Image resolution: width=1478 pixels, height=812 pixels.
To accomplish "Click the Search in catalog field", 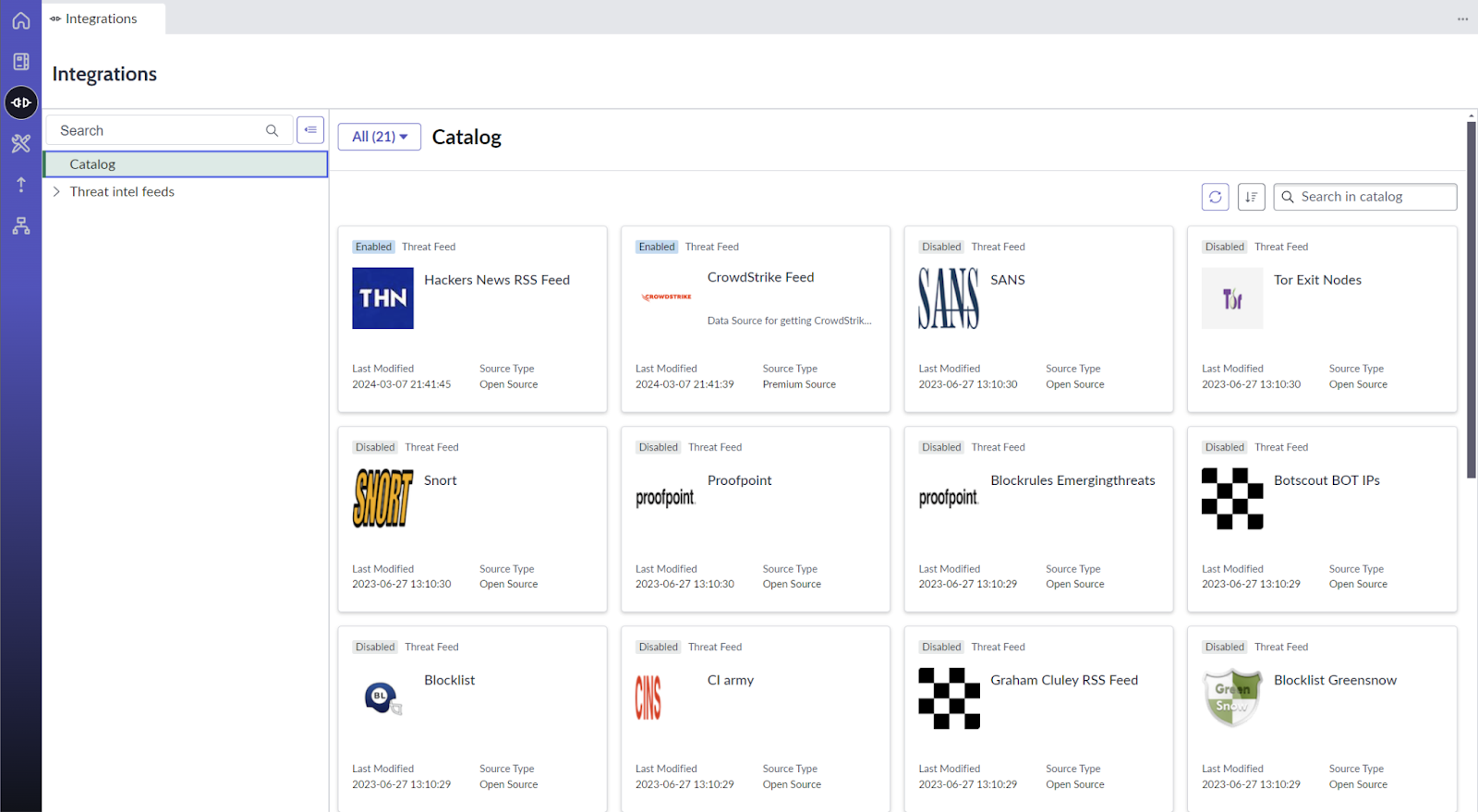I will click(x=1364, y=197).
